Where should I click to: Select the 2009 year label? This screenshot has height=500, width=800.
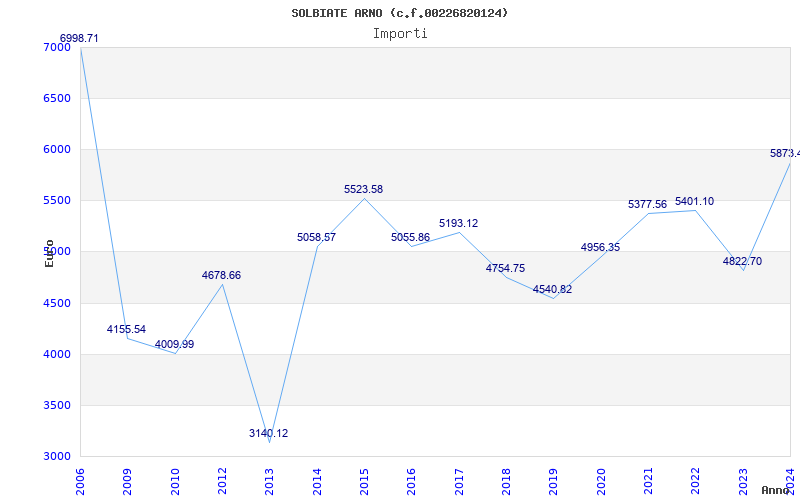point(128,482)
